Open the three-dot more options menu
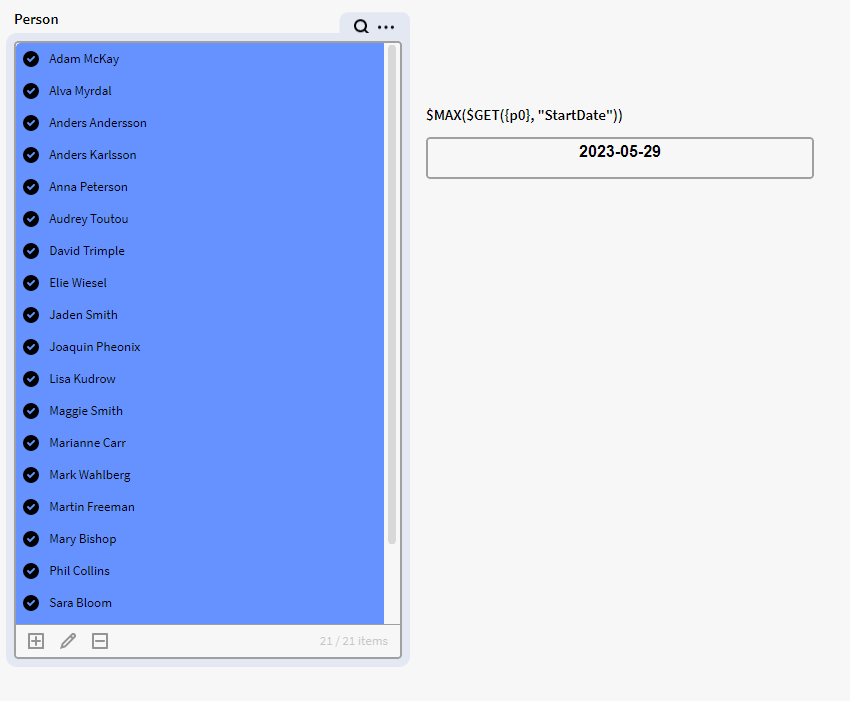850x701 pixels. [x=386, y=27]
